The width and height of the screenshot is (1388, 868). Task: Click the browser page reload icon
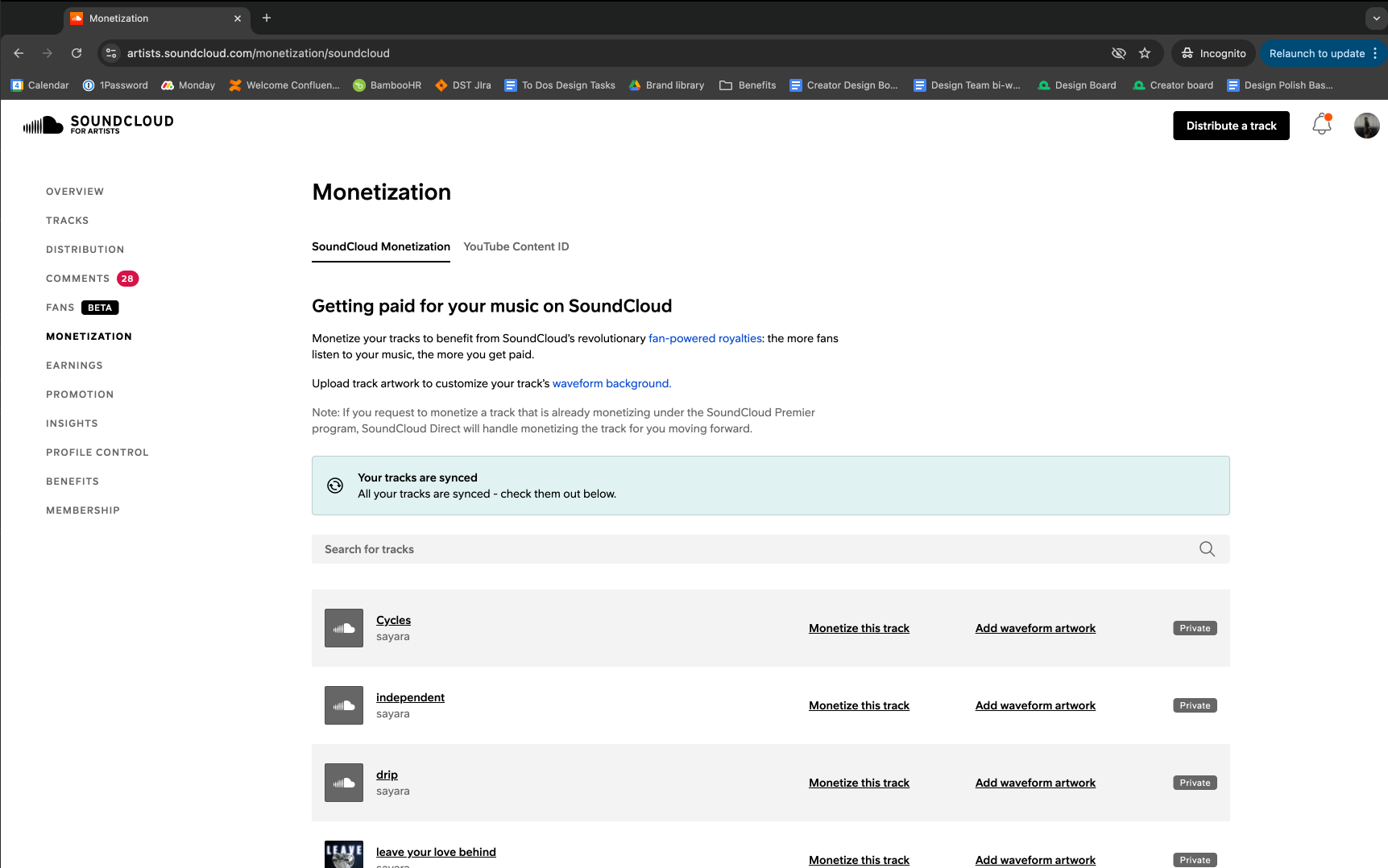[77, 52]
